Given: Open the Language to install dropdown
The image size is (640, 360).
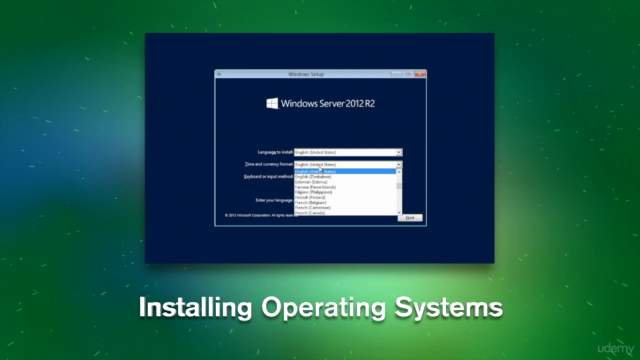Looking at the screenshot, I should (348, 152).
